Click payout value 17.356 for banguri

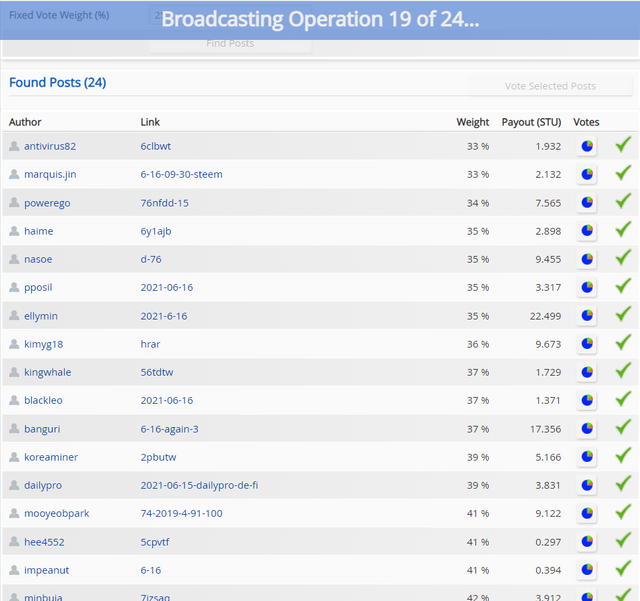[x=545, y=429]
